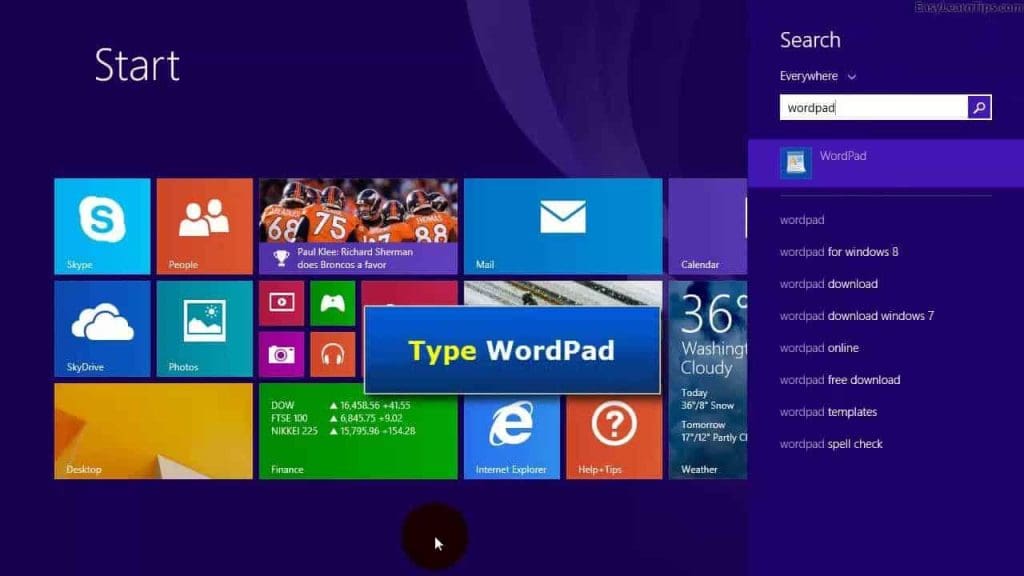Screen dimensions: 1024x576
Task: Choose the wordpad spell check suggestion
Action: (831, 443)
